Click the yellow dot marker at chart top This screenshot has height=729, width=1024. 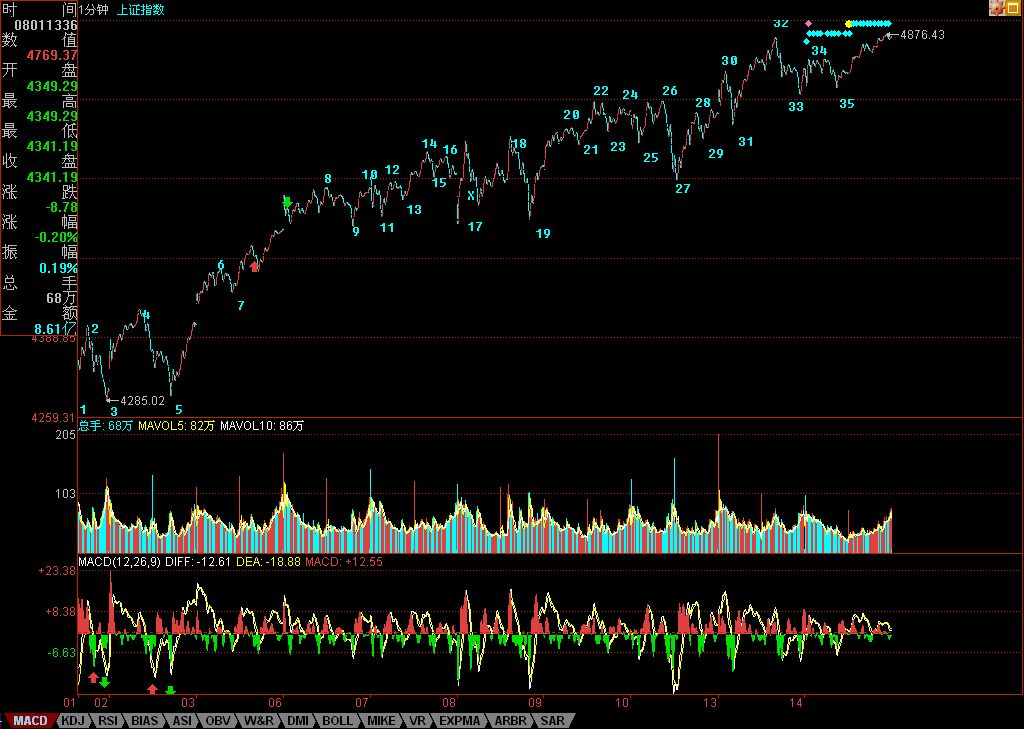849,23
